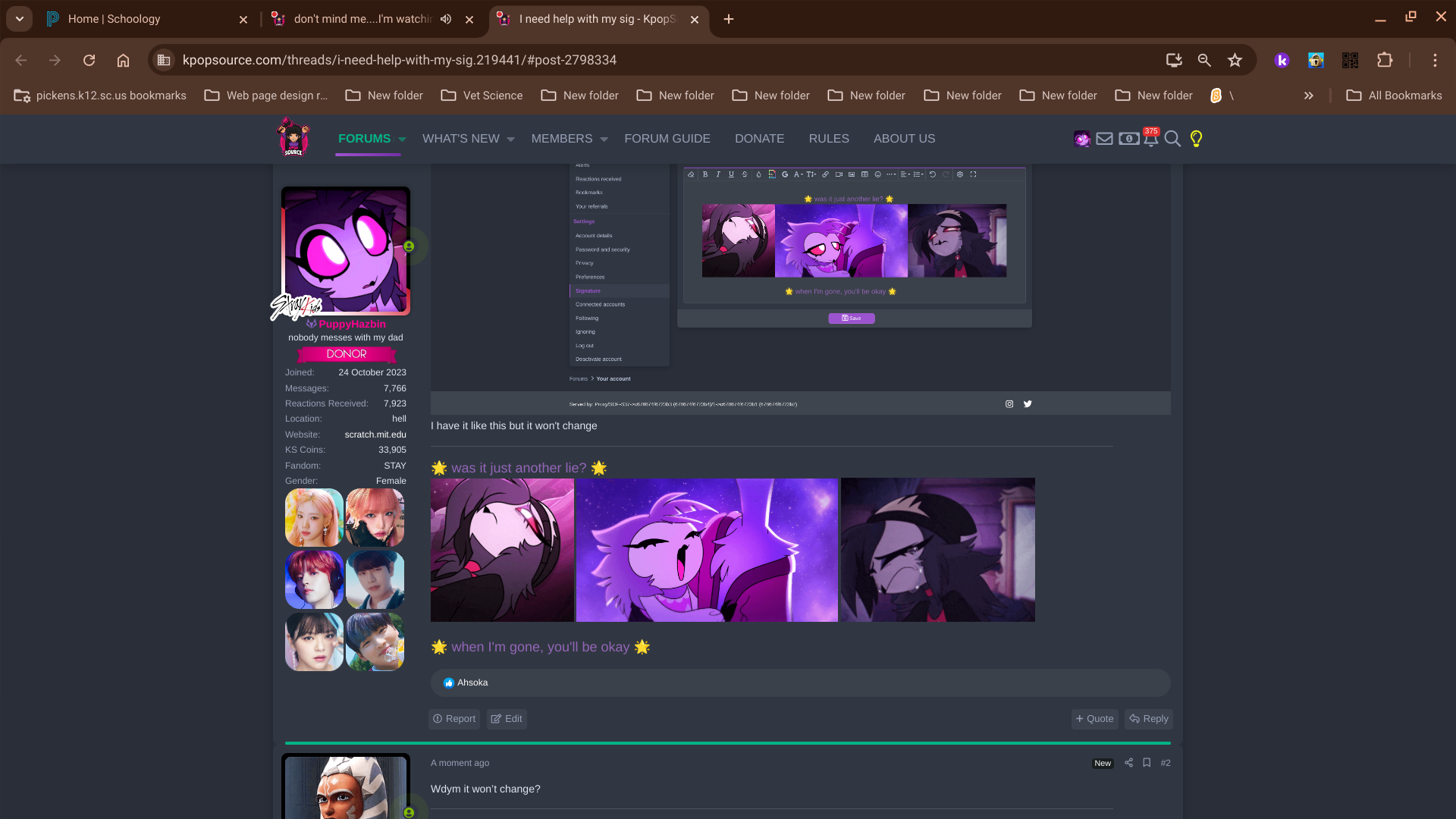Open ABOUT US page
This screenshot has height=819, width=1456.
tap(905, 139)
